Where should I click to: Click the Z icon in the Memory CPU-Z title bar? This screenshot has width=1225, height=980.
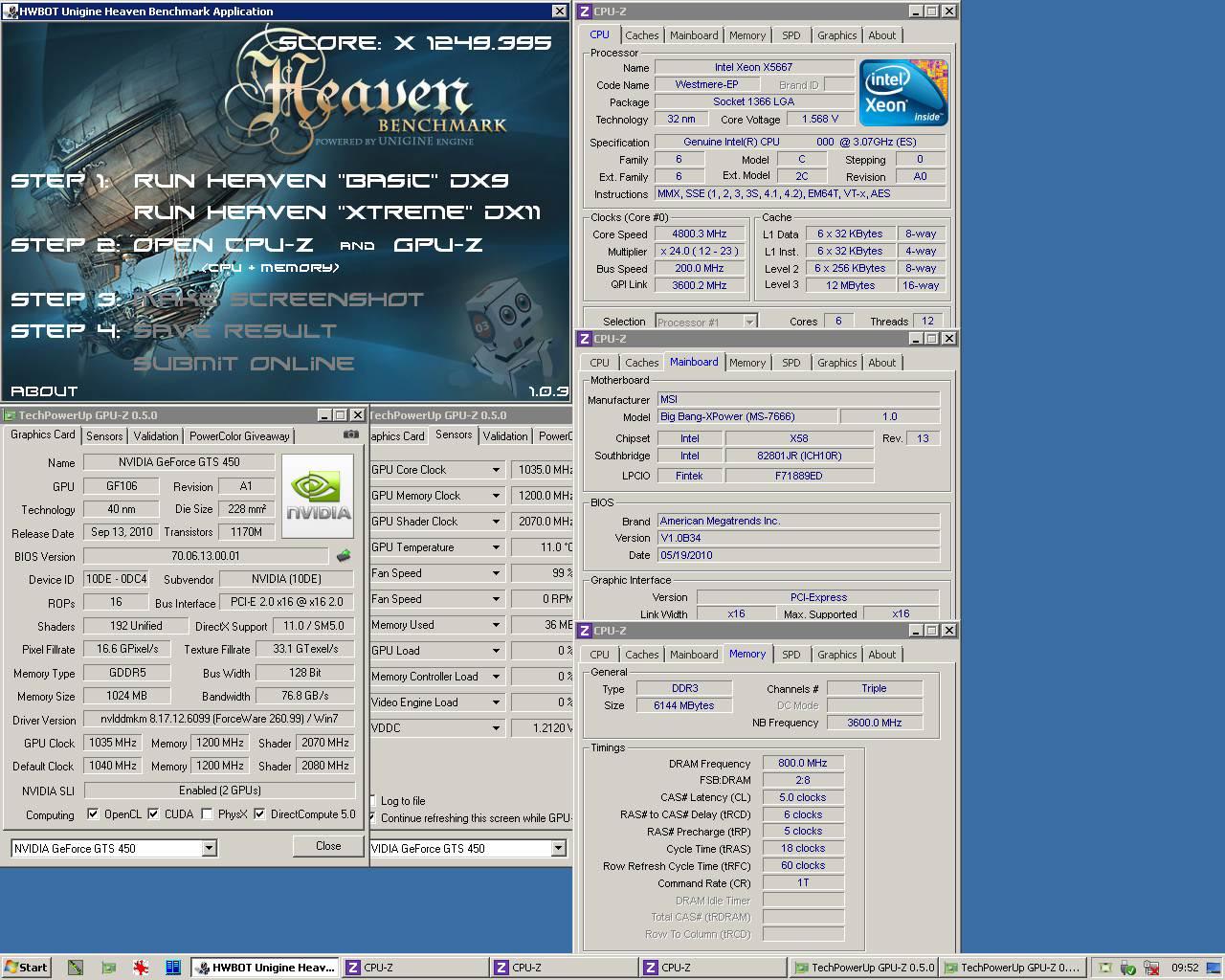584,631
